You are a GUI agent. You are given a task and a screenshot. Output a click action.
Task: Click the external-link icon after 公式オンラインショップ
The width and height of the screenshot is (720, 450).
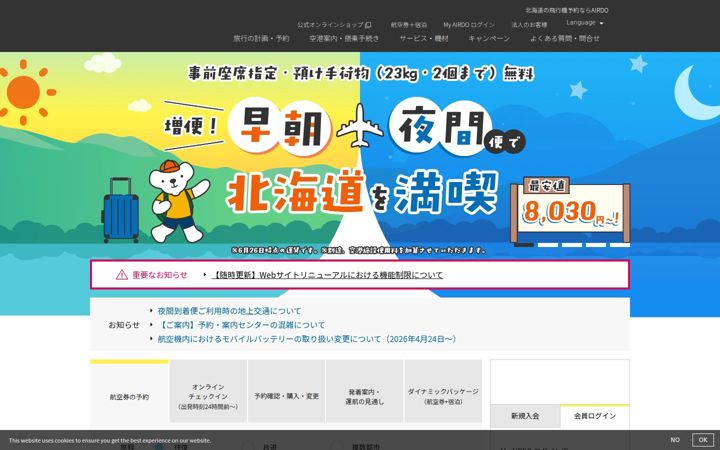point(368,25)
